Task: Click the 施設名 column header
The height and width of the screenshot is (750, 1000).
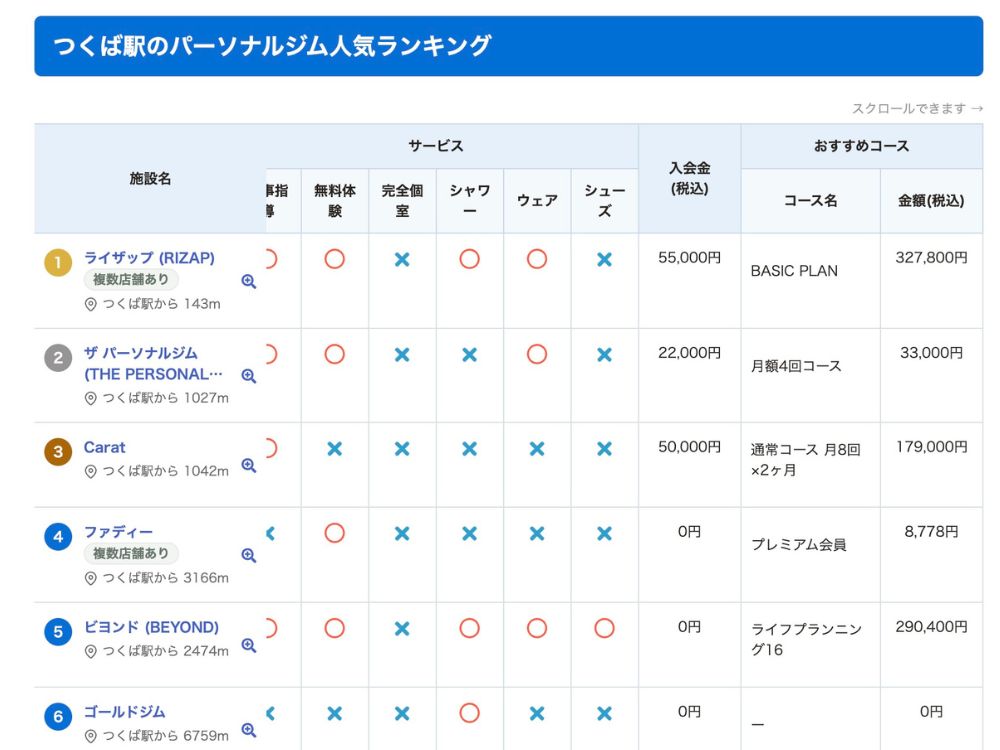Action: coord(150,179)
